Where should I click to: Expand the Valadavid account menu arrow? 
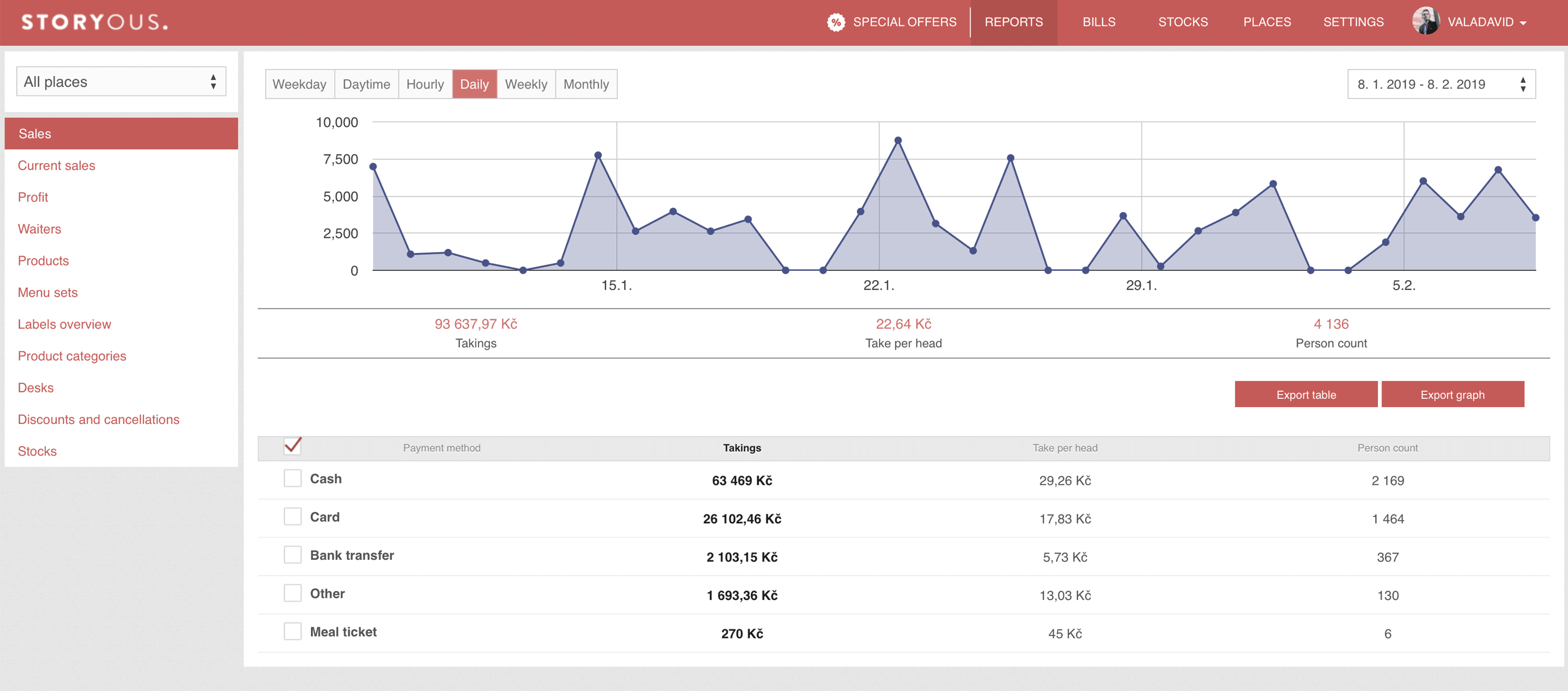click(1523, 23)
